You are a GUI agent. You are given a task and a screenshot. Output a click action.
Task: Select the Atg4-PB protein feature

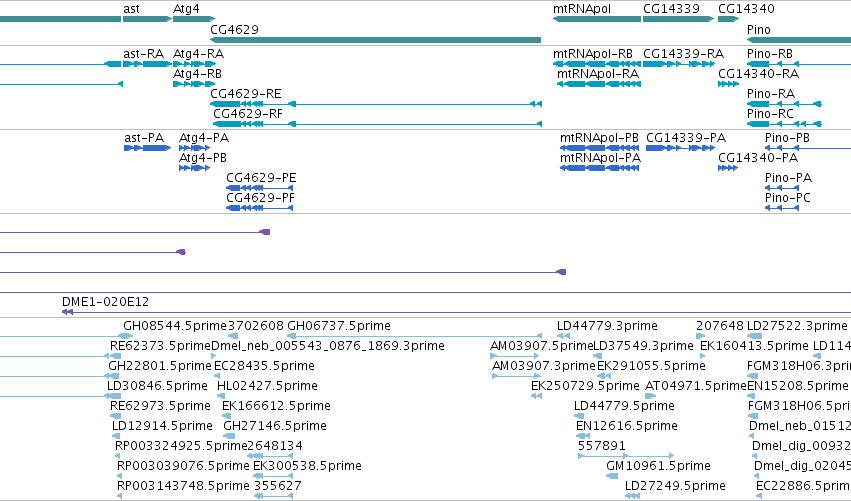194,168
